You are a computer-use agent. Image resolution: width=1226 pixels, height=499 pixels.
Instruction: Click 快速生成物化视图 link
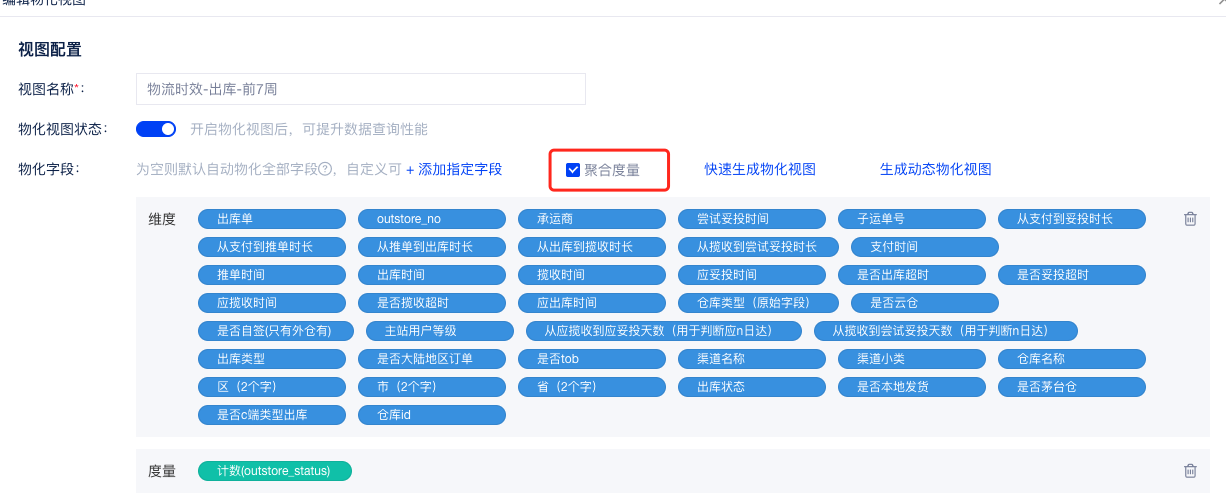pyautogui.click(x=759, y=170)
